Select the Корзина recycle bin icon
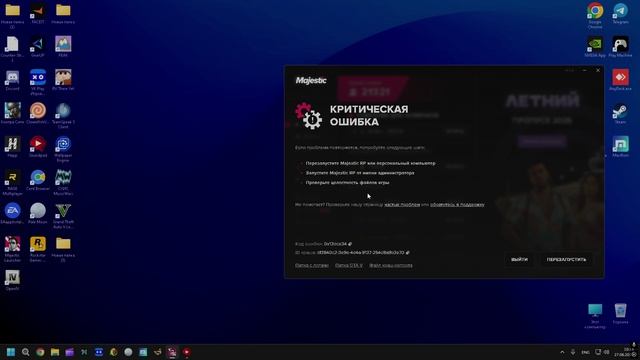 pyautogui.click(x=620, y=313)
